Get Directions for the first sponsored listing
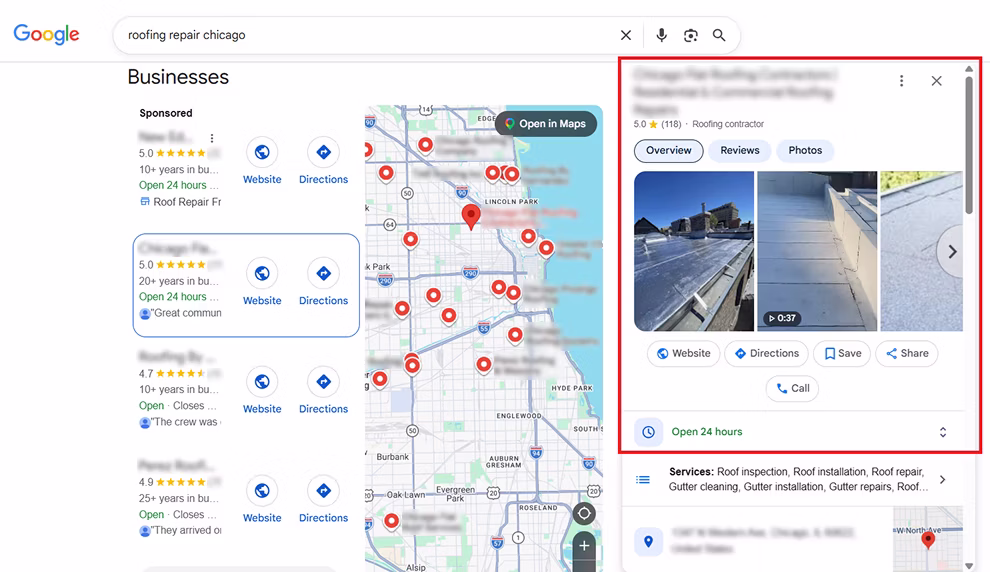This screenshot has height=572, width=990. coord(323,152)
